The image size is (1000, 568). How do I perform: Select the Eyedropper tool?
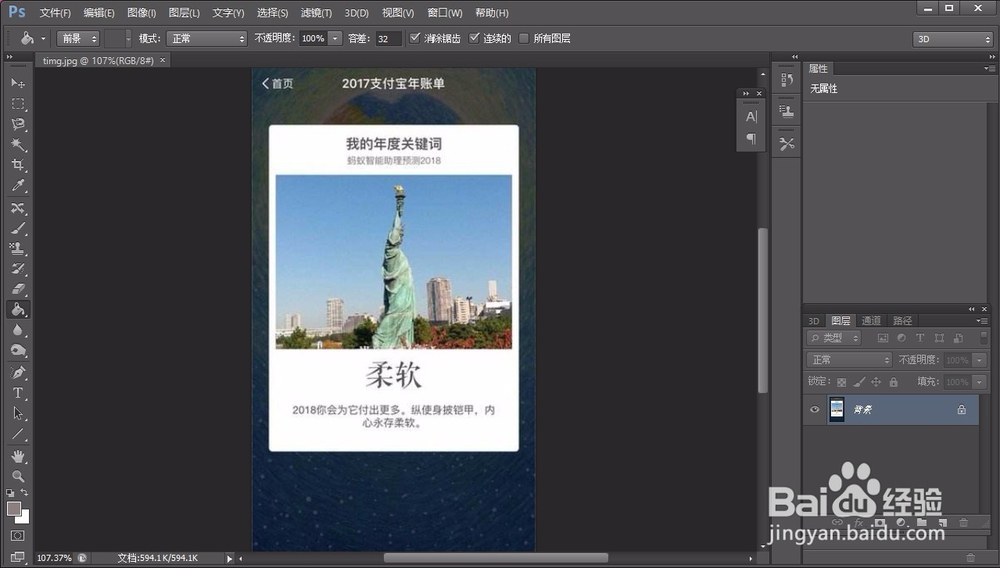coord(18,186)
